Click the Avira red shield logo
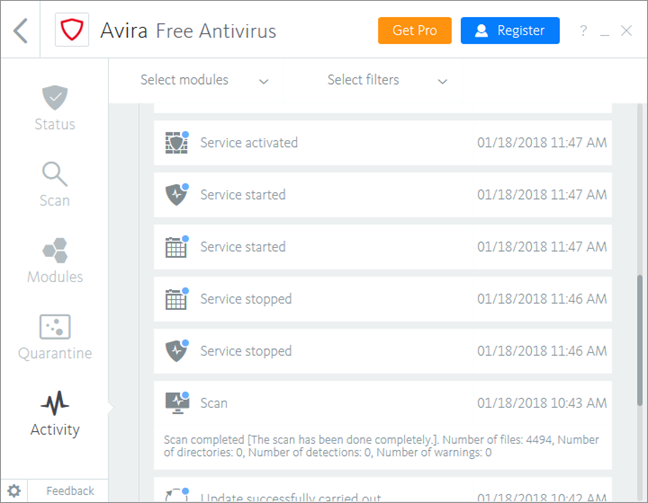This screenshot has width=648, height=503. pos(72,30)
